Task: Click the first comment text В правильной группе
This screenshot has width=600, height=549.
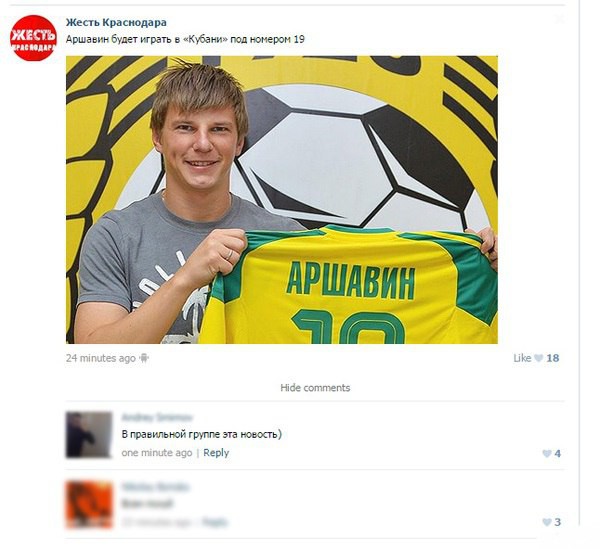Action: (x=201, y=435)
